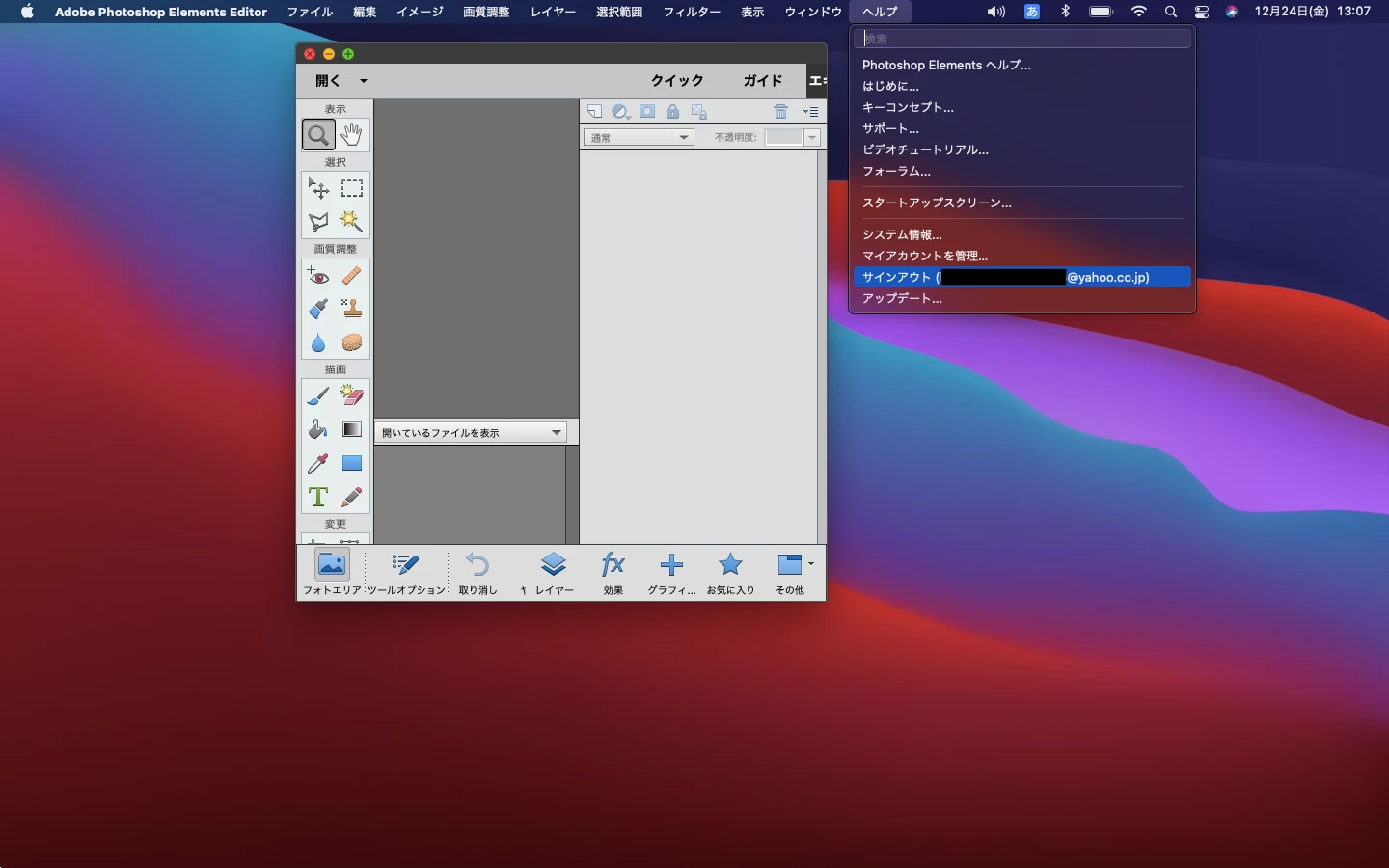Select the Polygonal Lasso tool
Image resolution: width=1389 pixels, height=868 pixels.
point(318,222)
